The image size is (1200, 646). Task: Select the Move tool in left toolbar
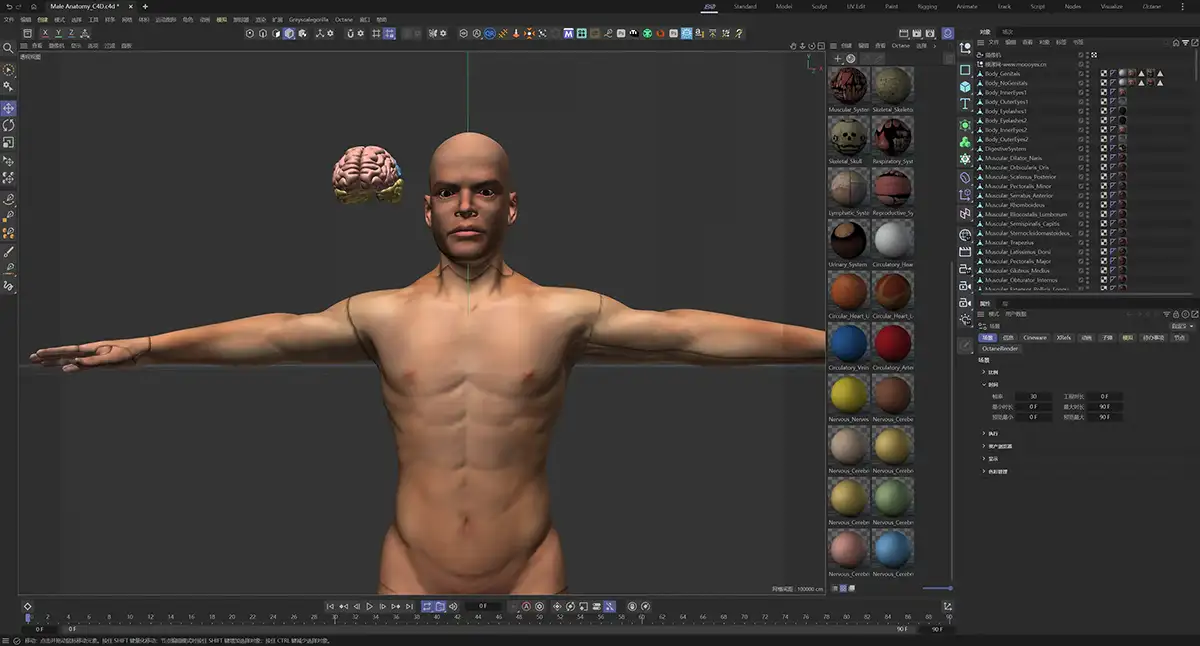tap(9, 108)
